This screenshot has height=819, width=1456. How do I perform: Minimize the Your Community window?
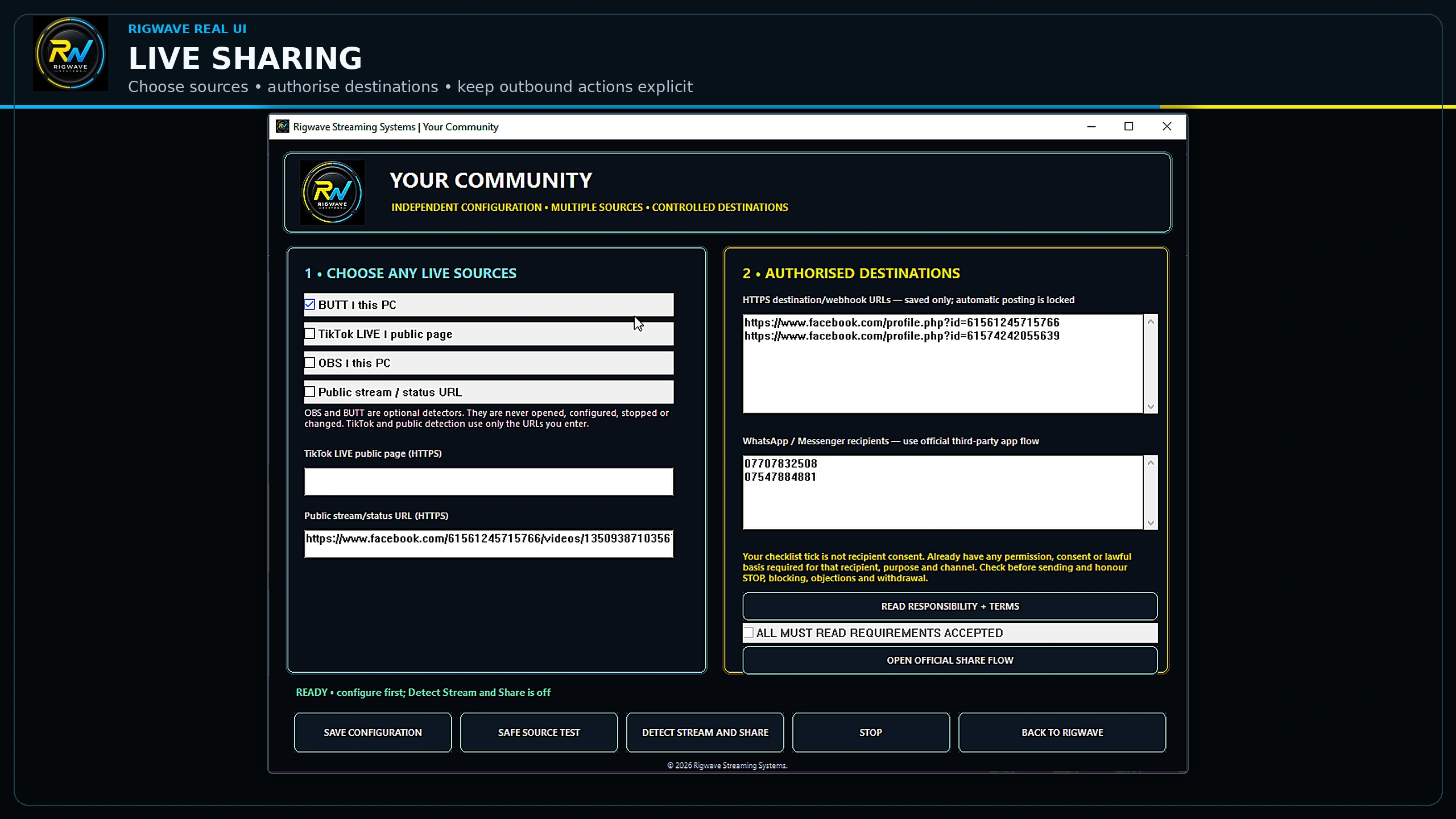(x=1091, y=126)
